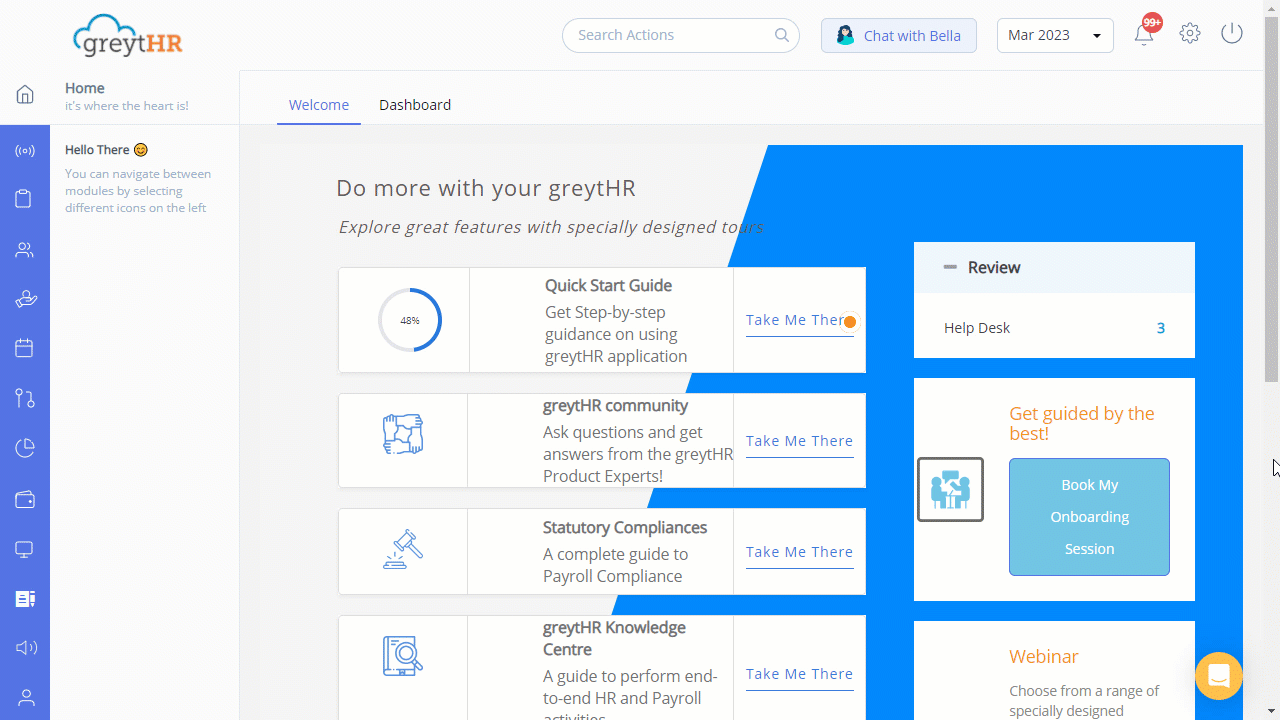Screen dimensions: 1280x720
Task: Click the Webinar heading
Action: coord(1043,657)
